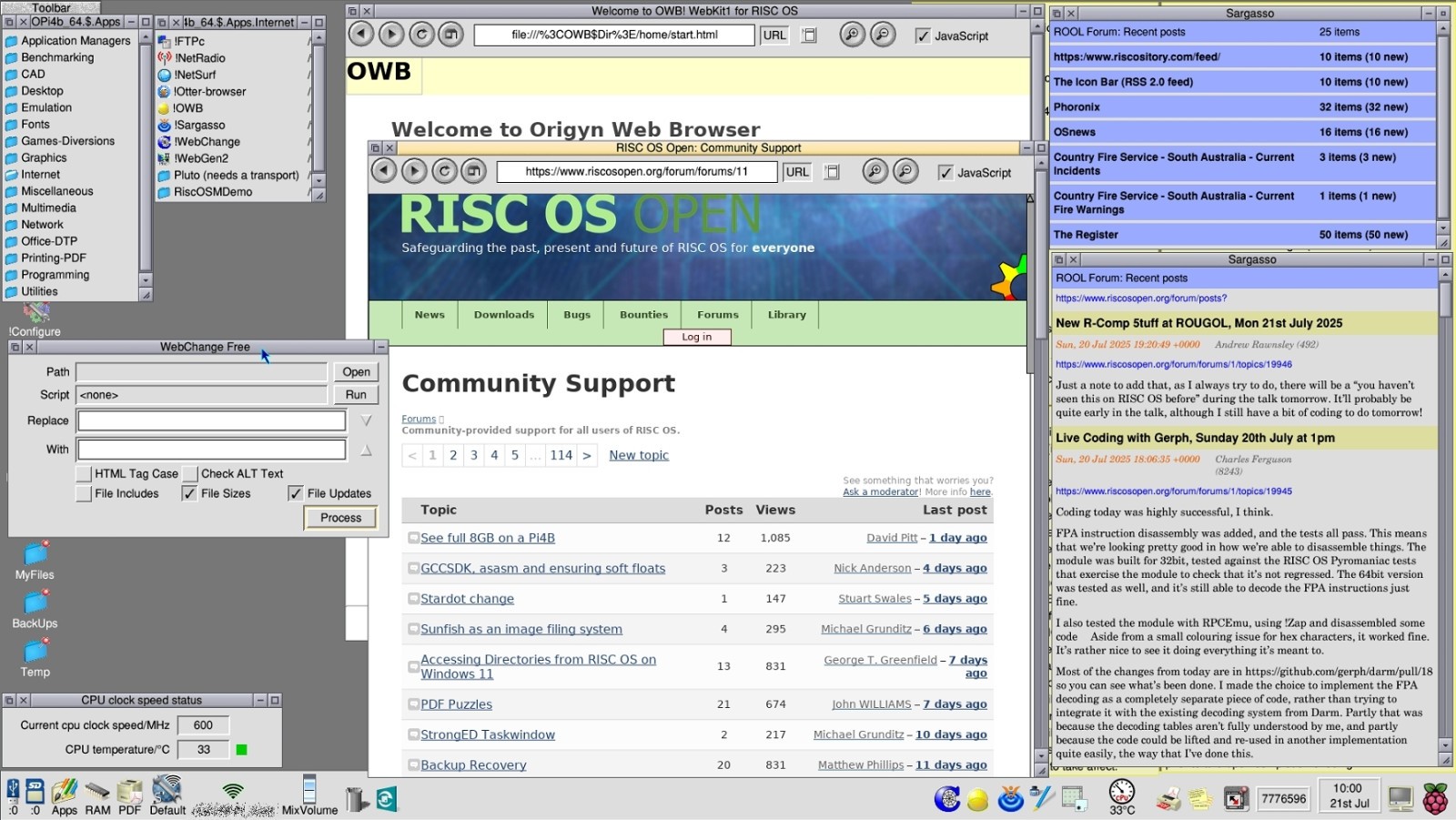
Task: Toggle the Check ALT Text checkbox
Action: 190,474
